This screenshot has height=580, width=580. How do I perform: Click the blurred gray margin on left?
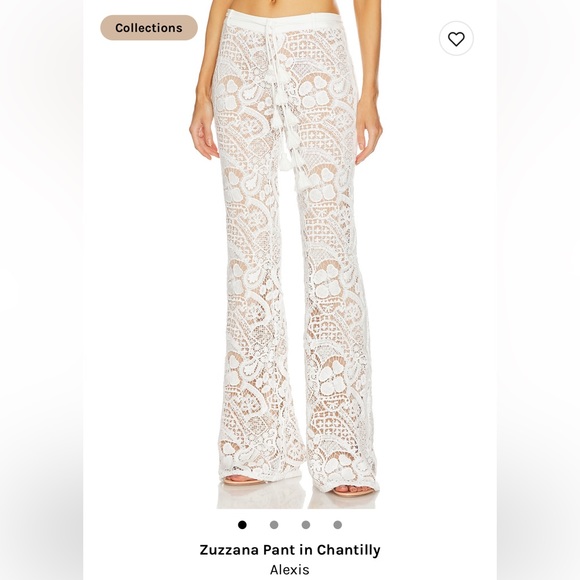coord(41,290)
